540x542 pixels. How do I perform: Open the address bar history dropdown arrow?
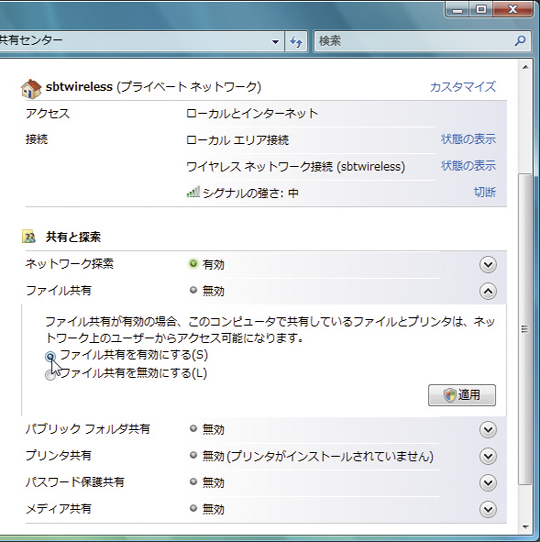point(275,42)
